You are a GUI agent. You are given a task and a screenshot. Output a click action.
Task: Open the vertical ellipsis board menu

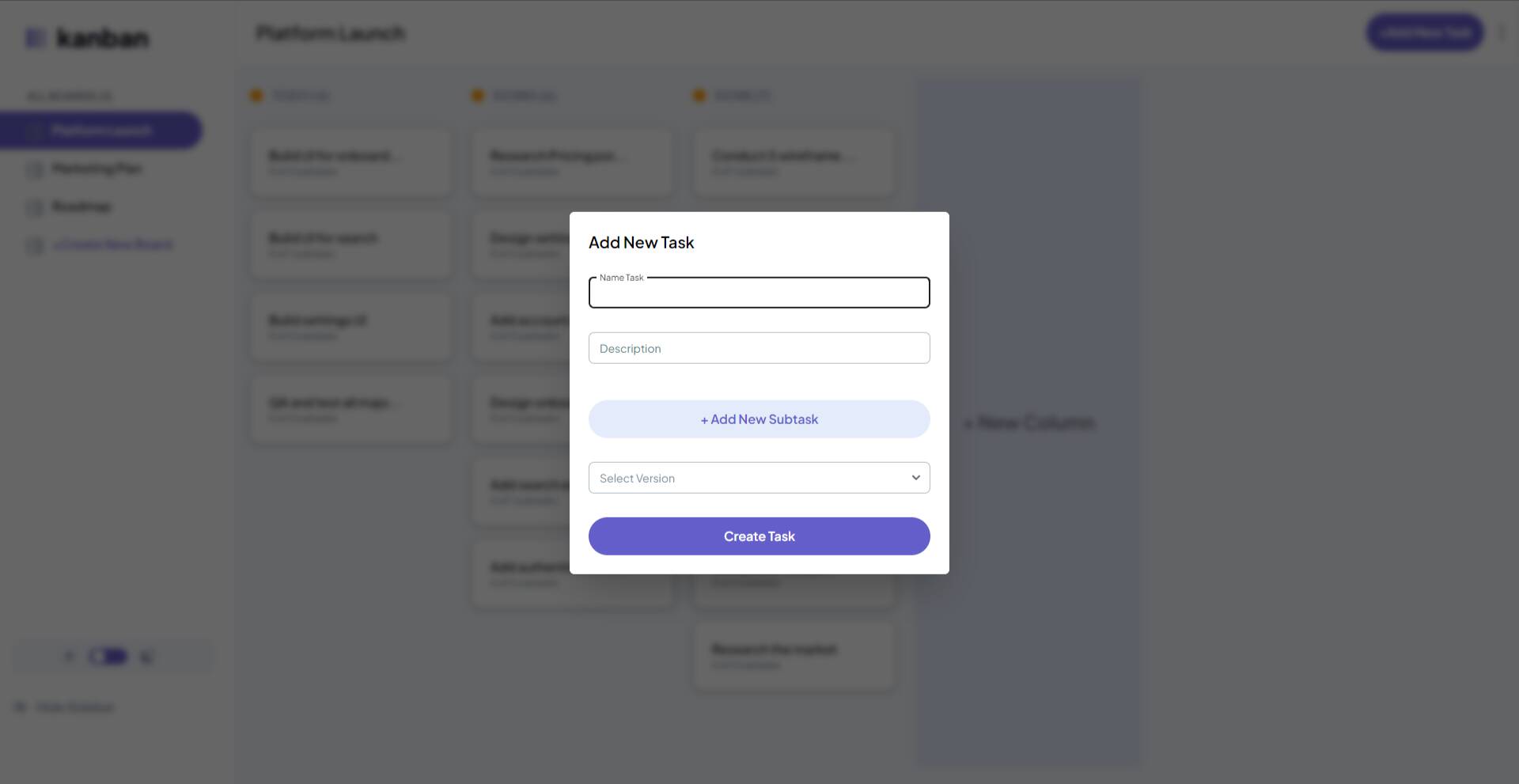click(x=1501, y=32)
